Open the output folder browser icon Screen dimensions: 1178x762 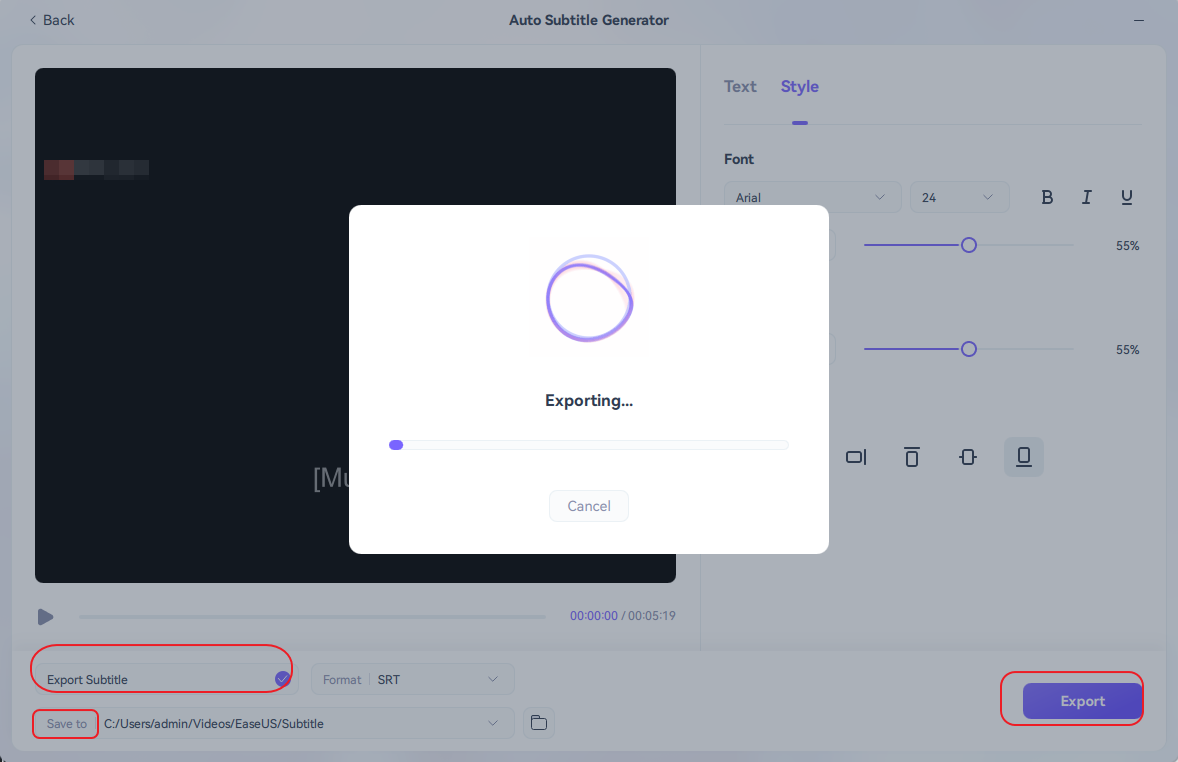pyautogui.click(x=539, y=723)
